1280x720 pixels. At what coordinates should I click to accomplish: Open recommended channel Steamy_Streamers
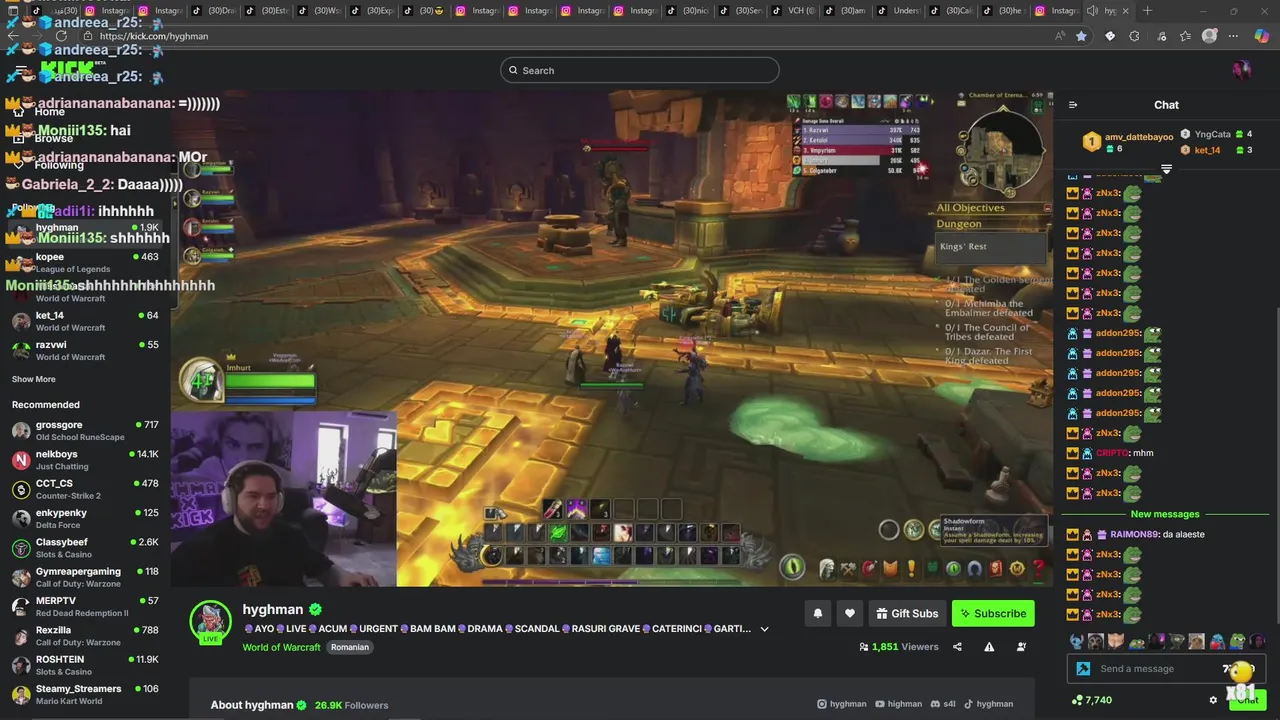[x=85, y=695]
